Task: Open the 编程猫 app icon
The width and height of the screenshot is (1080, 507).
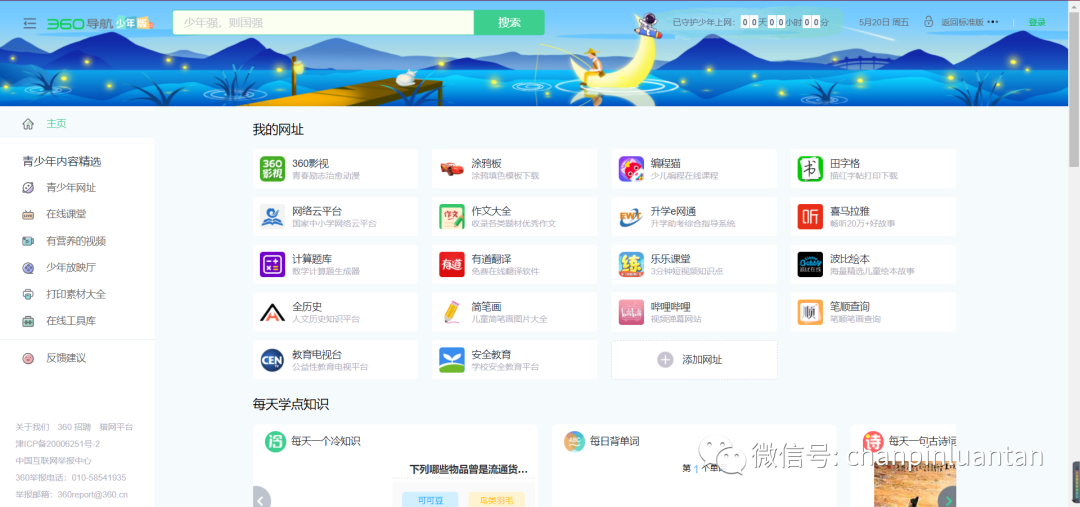Action: click(x=631, y=169)
